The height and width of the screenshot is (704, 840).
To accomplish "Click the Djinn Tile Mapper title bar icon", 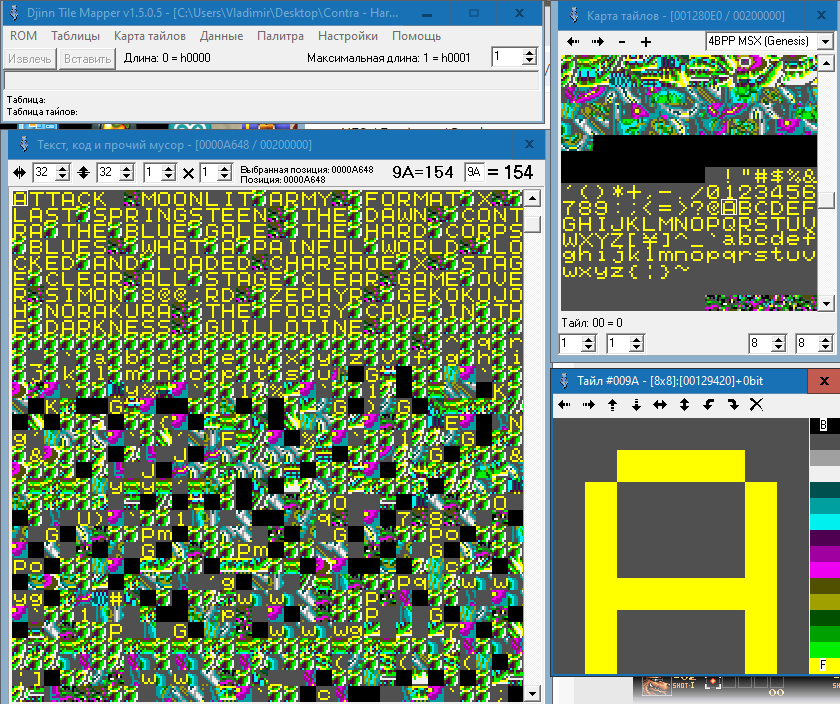I will pos(14,12).
